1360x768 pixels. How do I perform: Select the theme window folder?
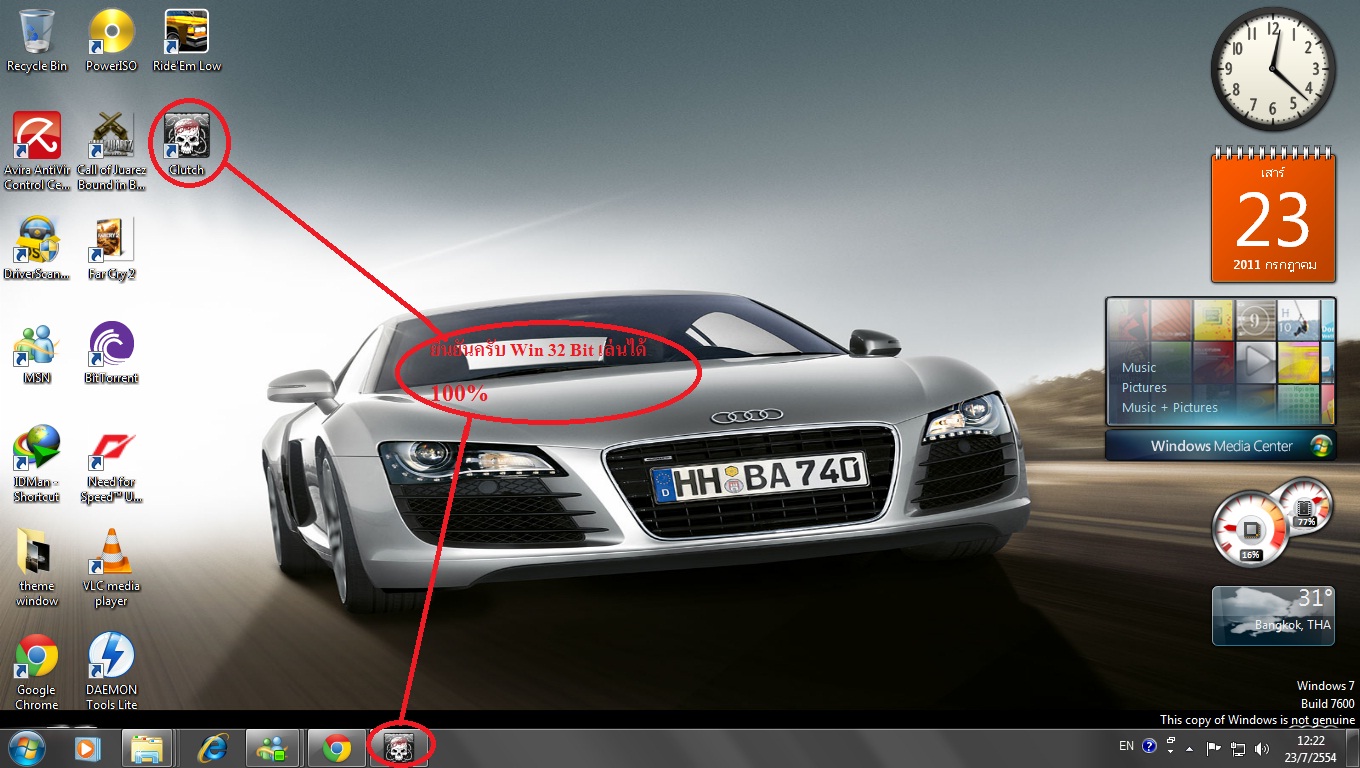37,568
